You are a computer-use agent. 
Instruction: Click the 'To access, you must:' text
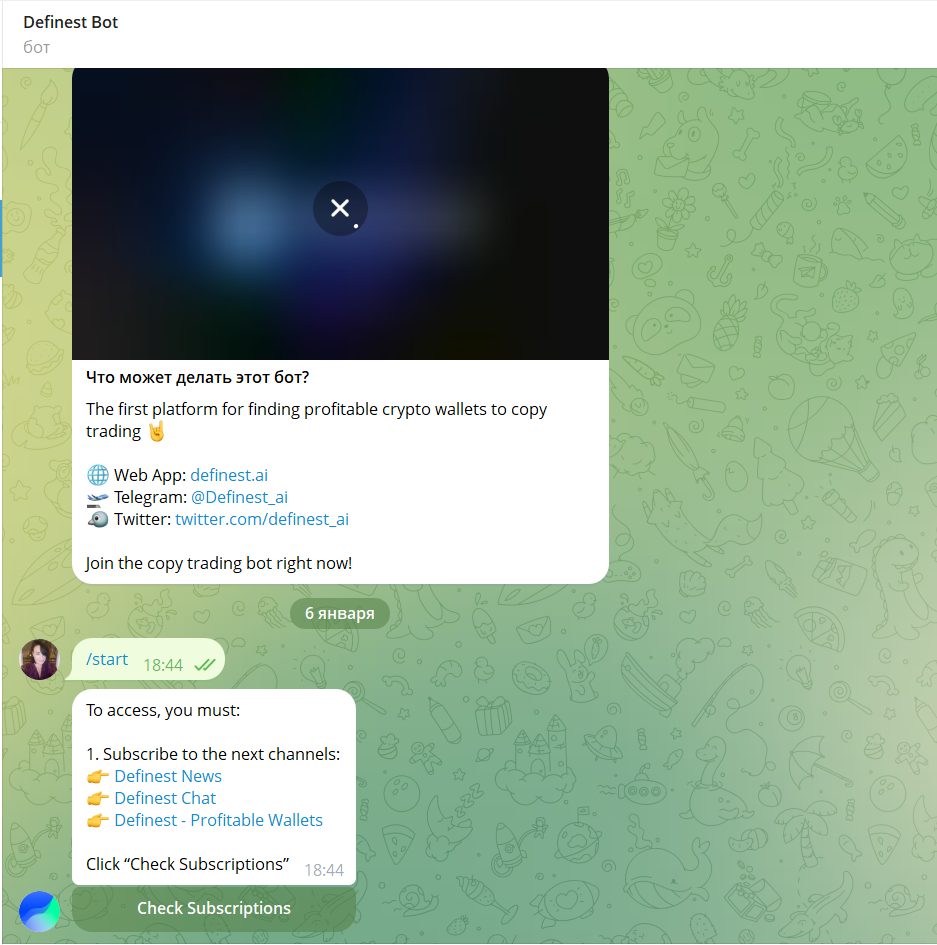point(163,710)
